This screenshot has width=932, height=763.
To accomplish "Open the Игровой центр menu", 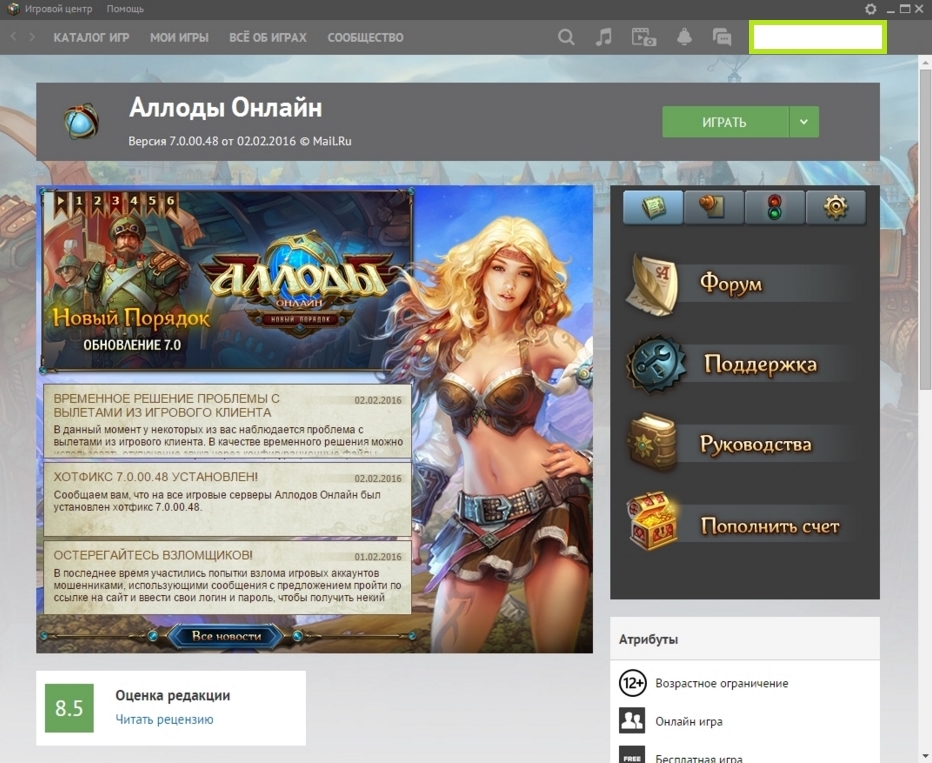I will click(58, 9).
